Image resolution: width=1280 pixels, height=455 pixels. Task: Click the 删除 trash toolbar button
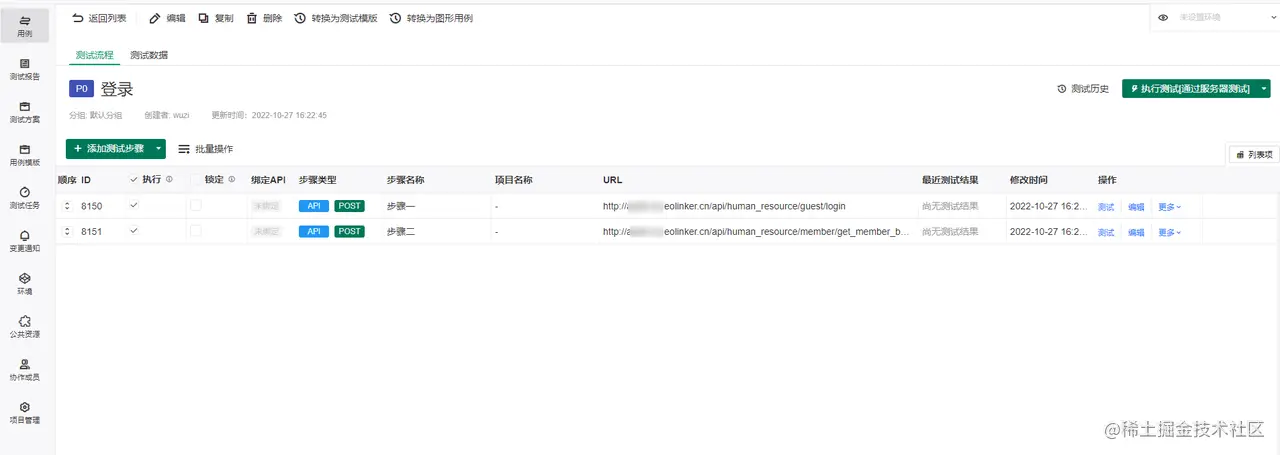(x=264, y=18)
